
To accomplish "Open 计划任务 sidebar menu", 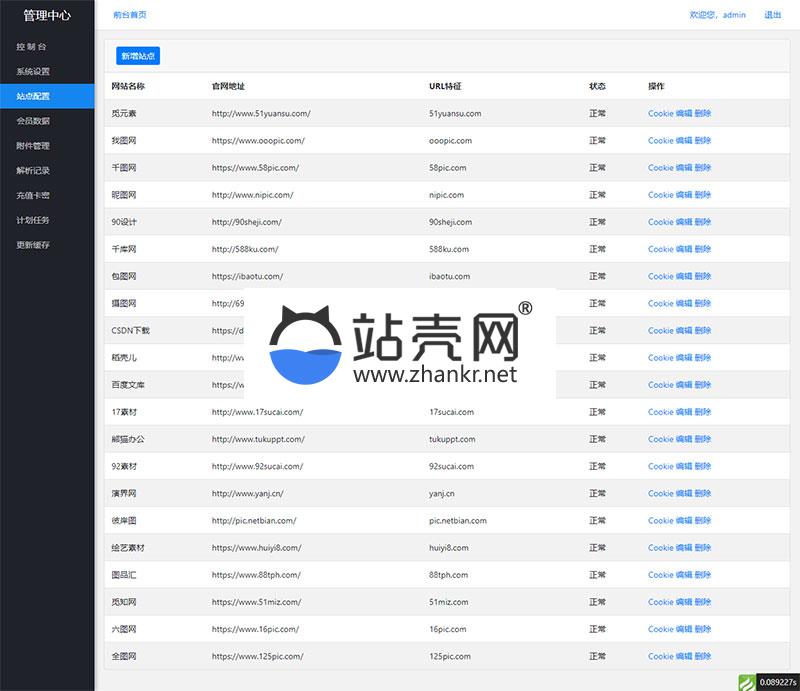I will click(33, 220).
